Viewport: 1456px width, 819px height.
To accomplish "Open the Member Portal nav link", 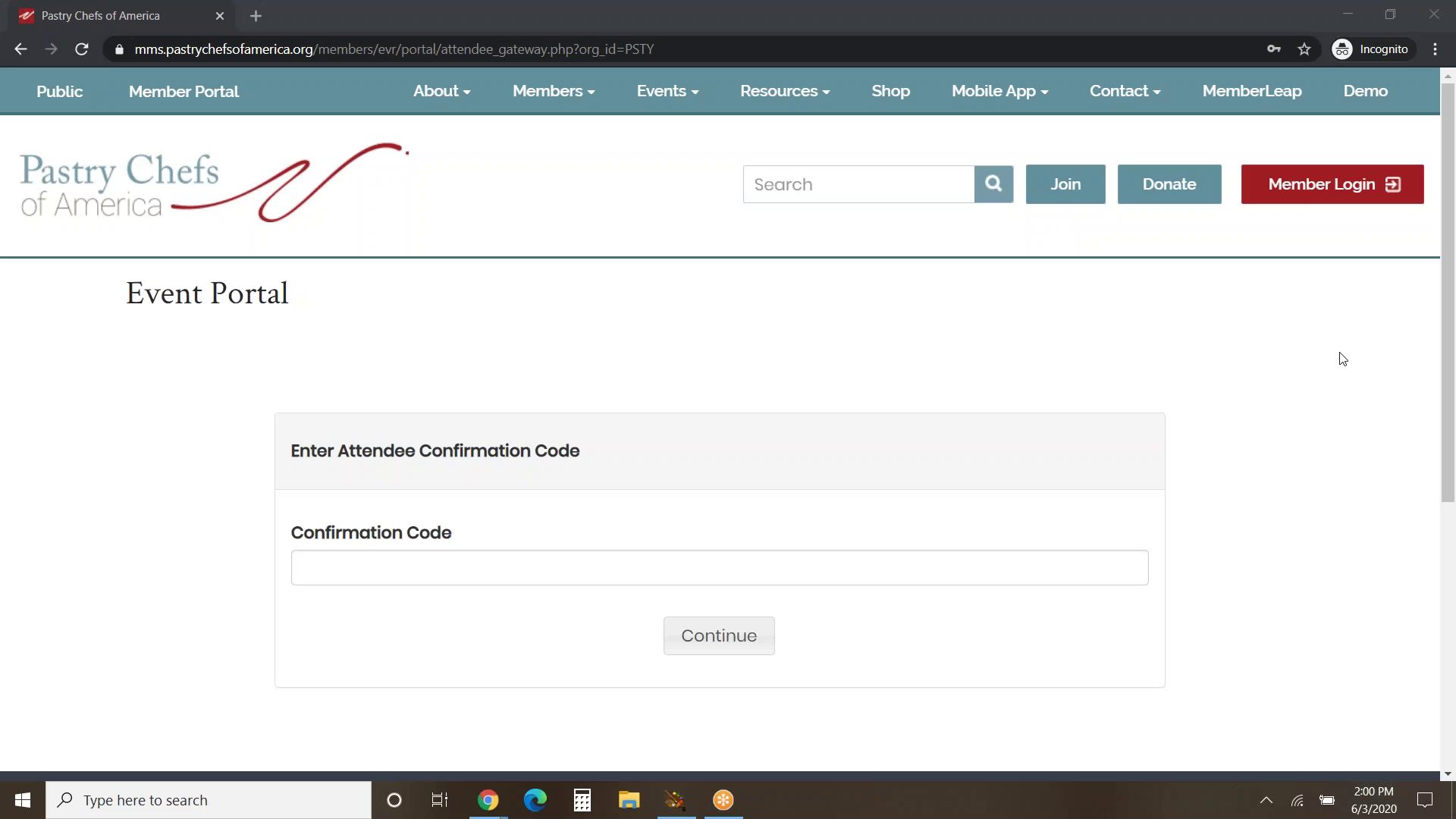I will click(x=184, y=92).
